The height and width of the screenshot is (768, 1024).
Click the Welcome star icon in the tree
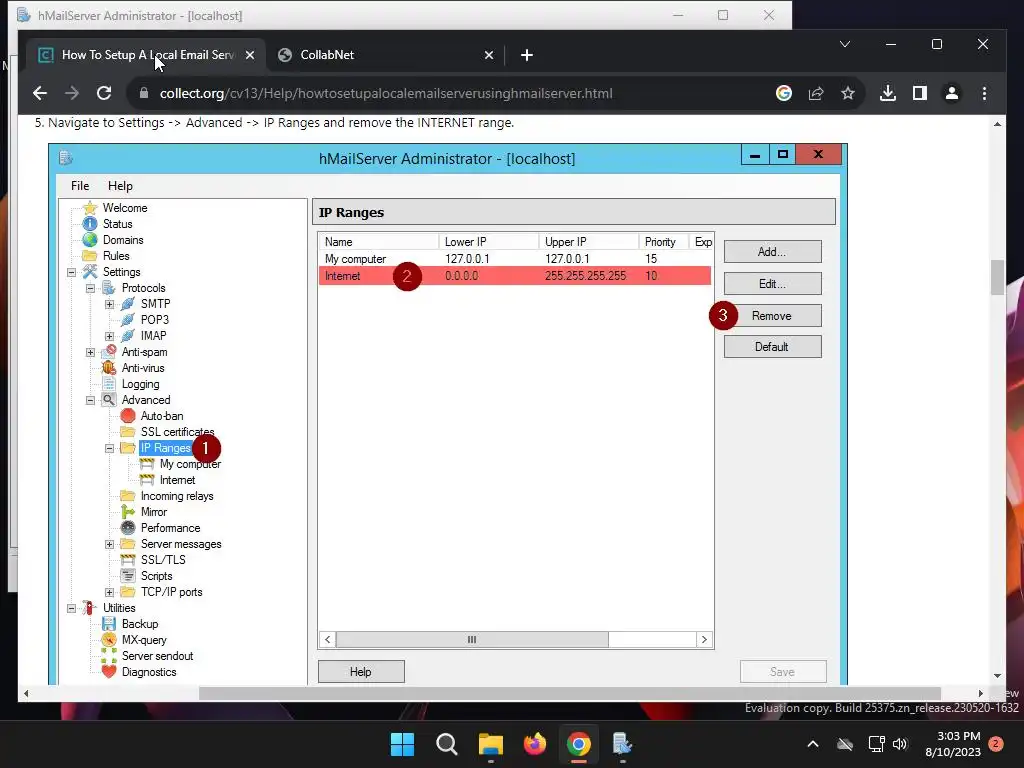(90, 208)
